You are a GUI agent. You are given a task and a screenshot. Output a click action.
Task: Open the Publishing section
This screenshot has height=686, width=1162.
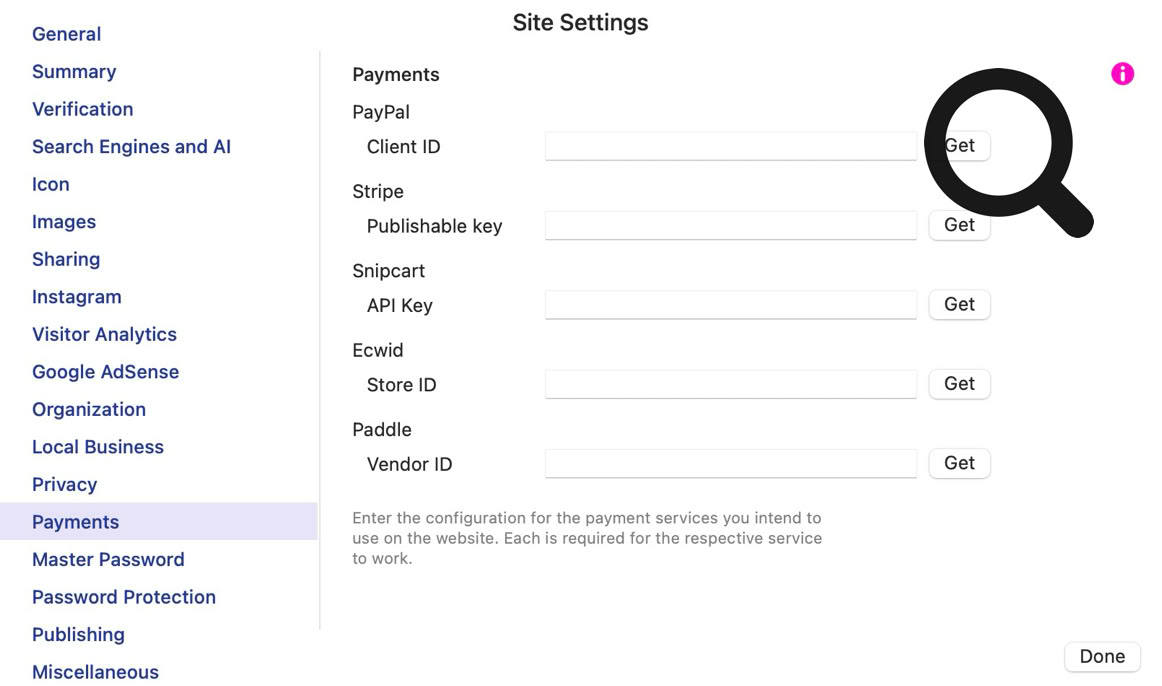pyautogui.click(x=78, y=634)
